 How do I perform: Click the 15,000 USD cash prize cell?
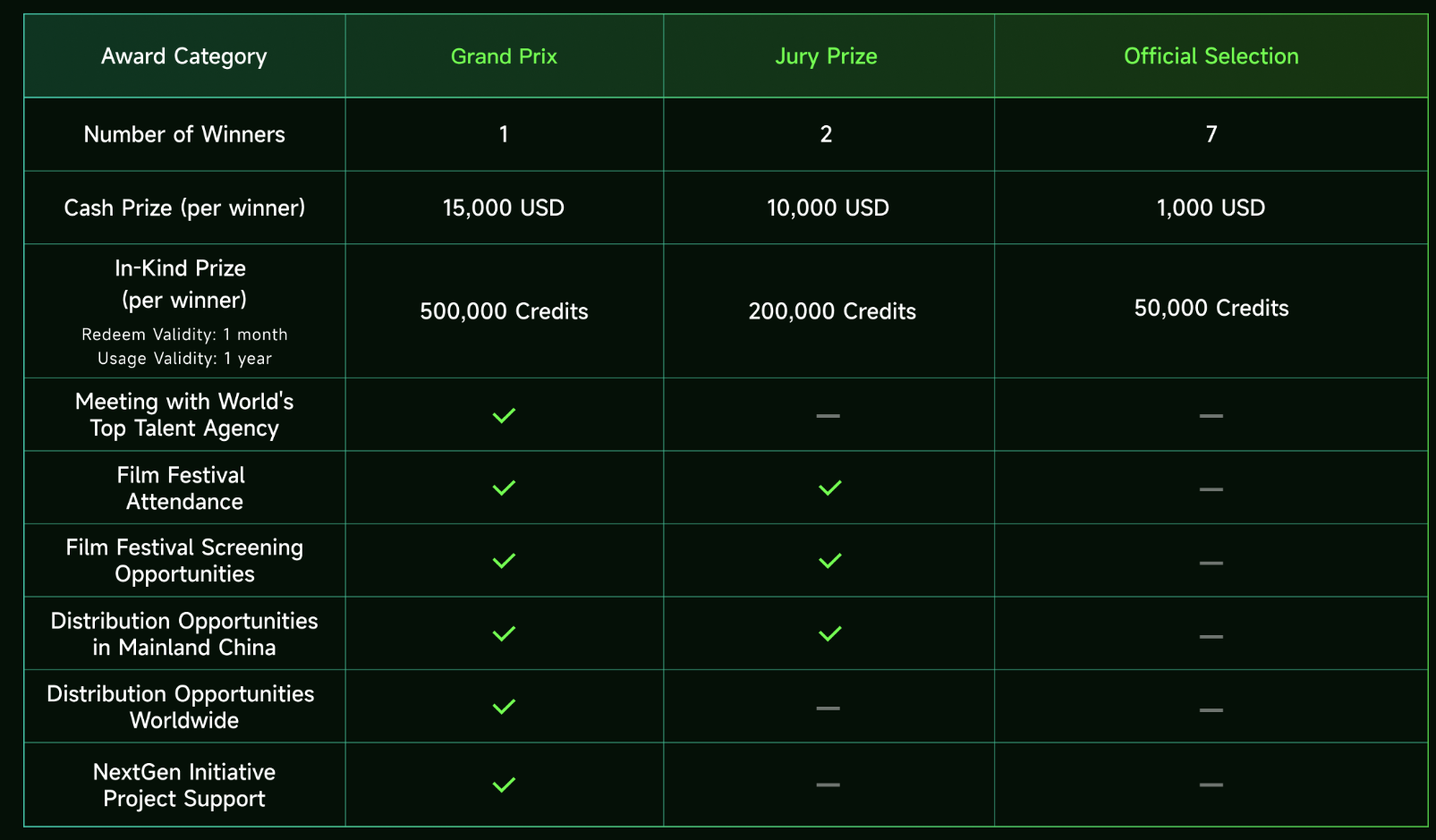point(504,208)
